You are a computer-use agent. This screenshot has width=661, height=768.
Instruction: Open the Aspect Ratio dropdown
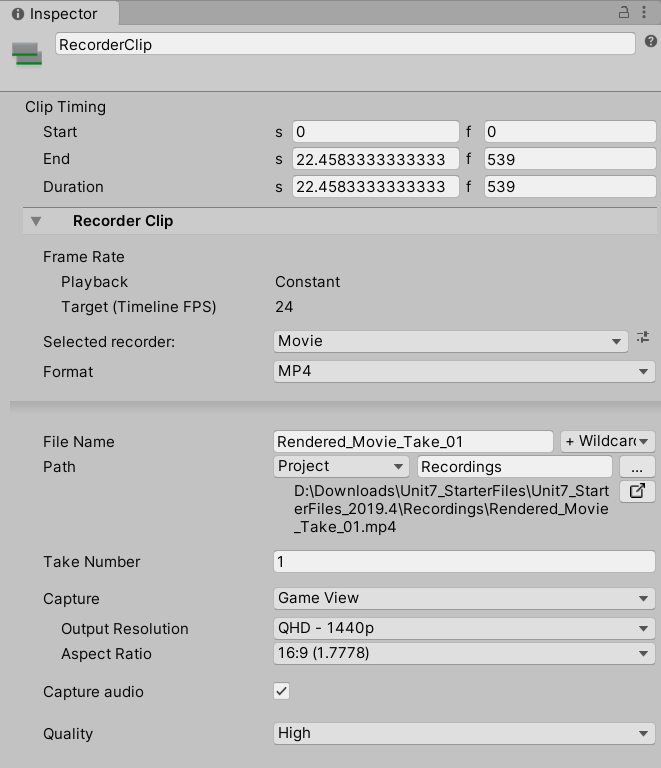(x=464, y=654)
